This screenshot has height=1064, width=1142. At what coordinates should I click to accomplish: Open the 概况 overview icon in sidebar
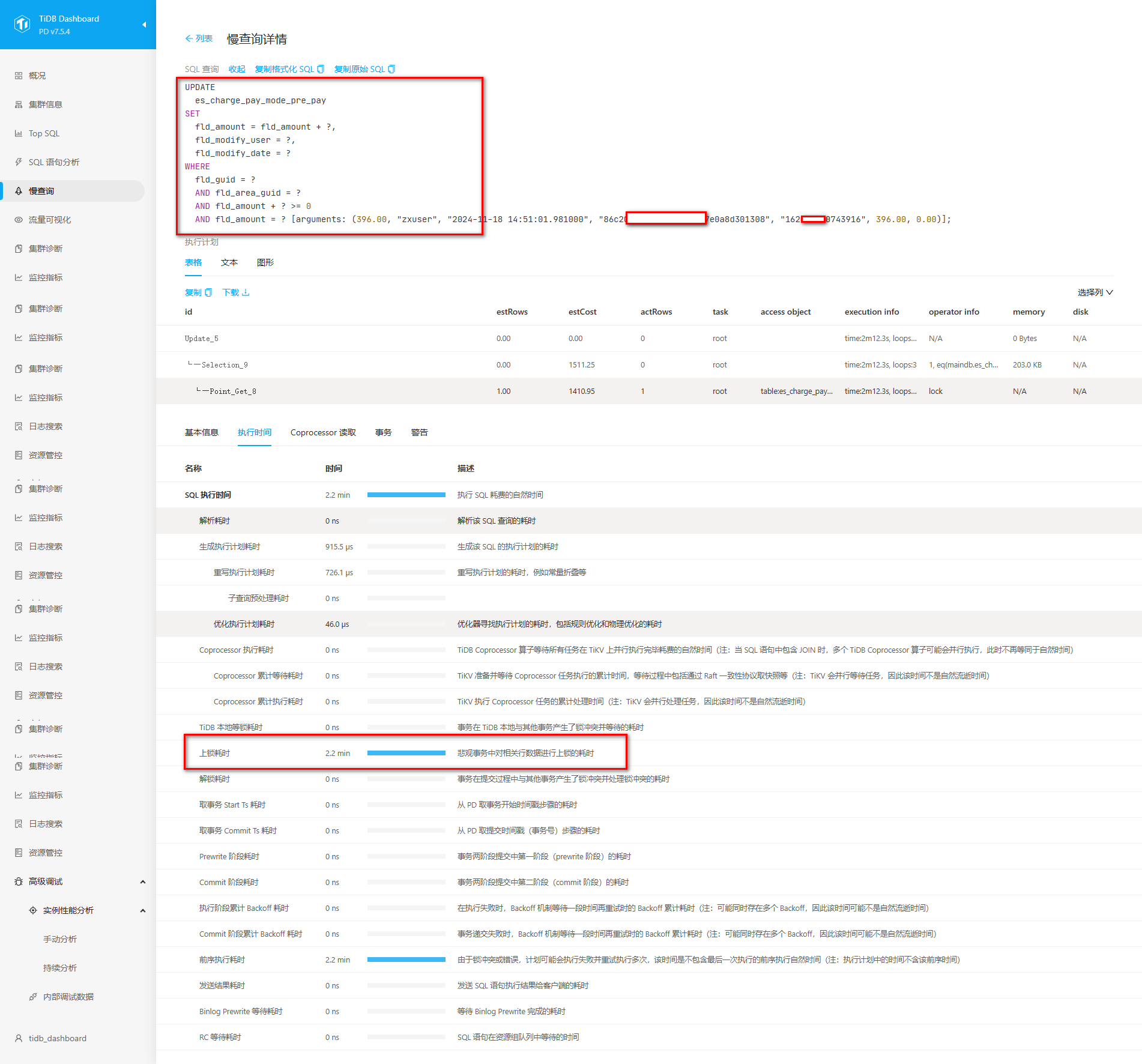pos(19,76)
